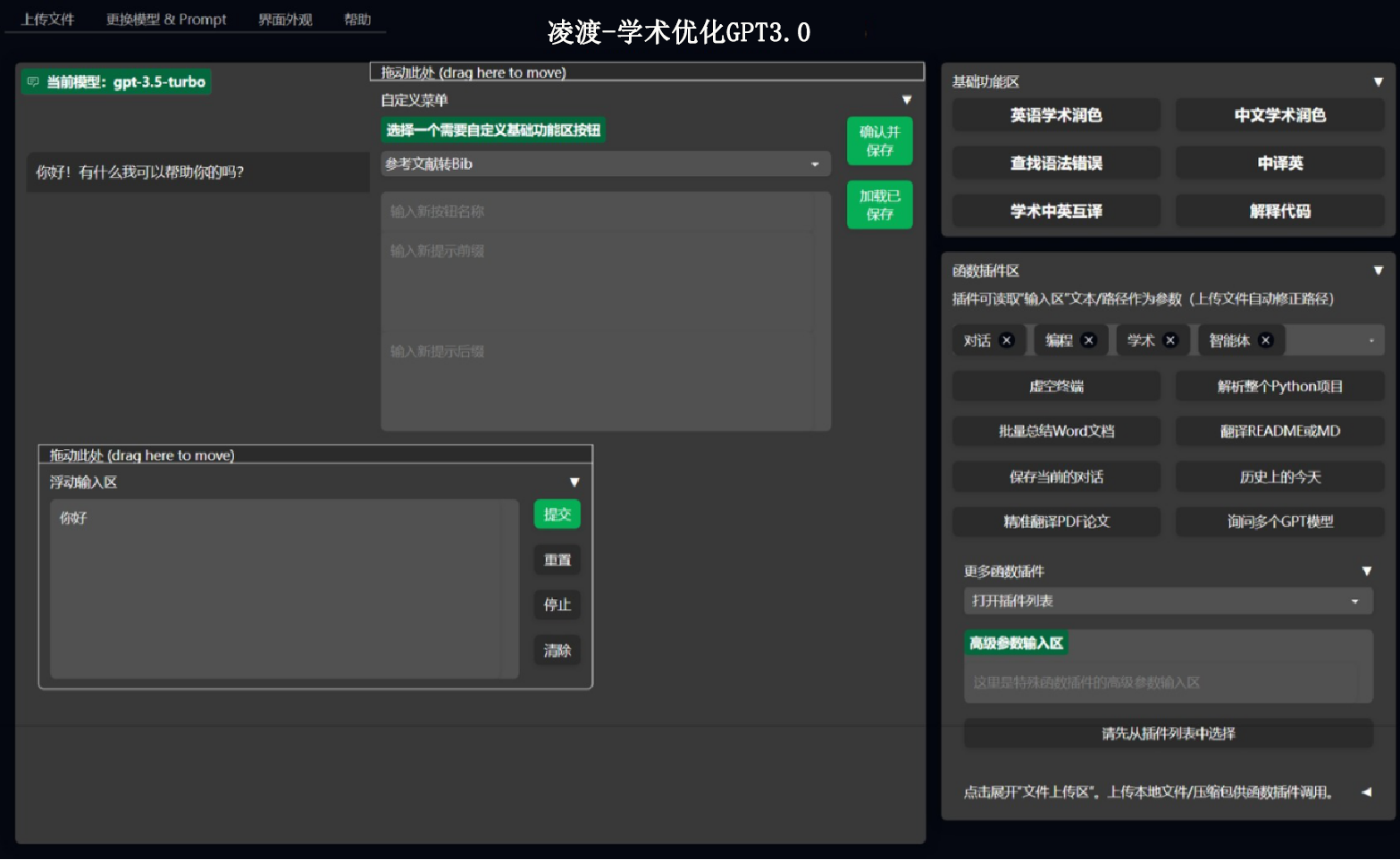The height and width of the screenshot is (860, 1400).
Task: Collapse the 自定义菜单 panel
Action: 906,100
